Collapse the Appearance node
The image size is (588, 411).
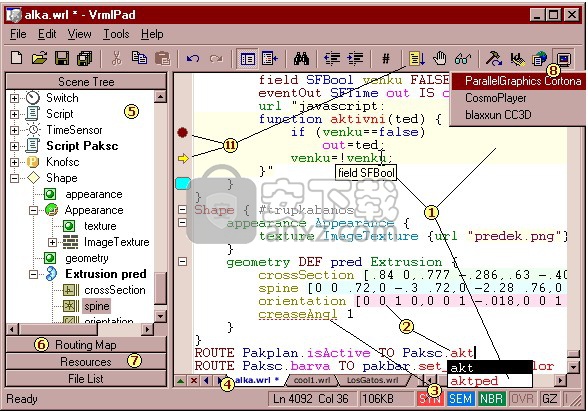[33, 210]
